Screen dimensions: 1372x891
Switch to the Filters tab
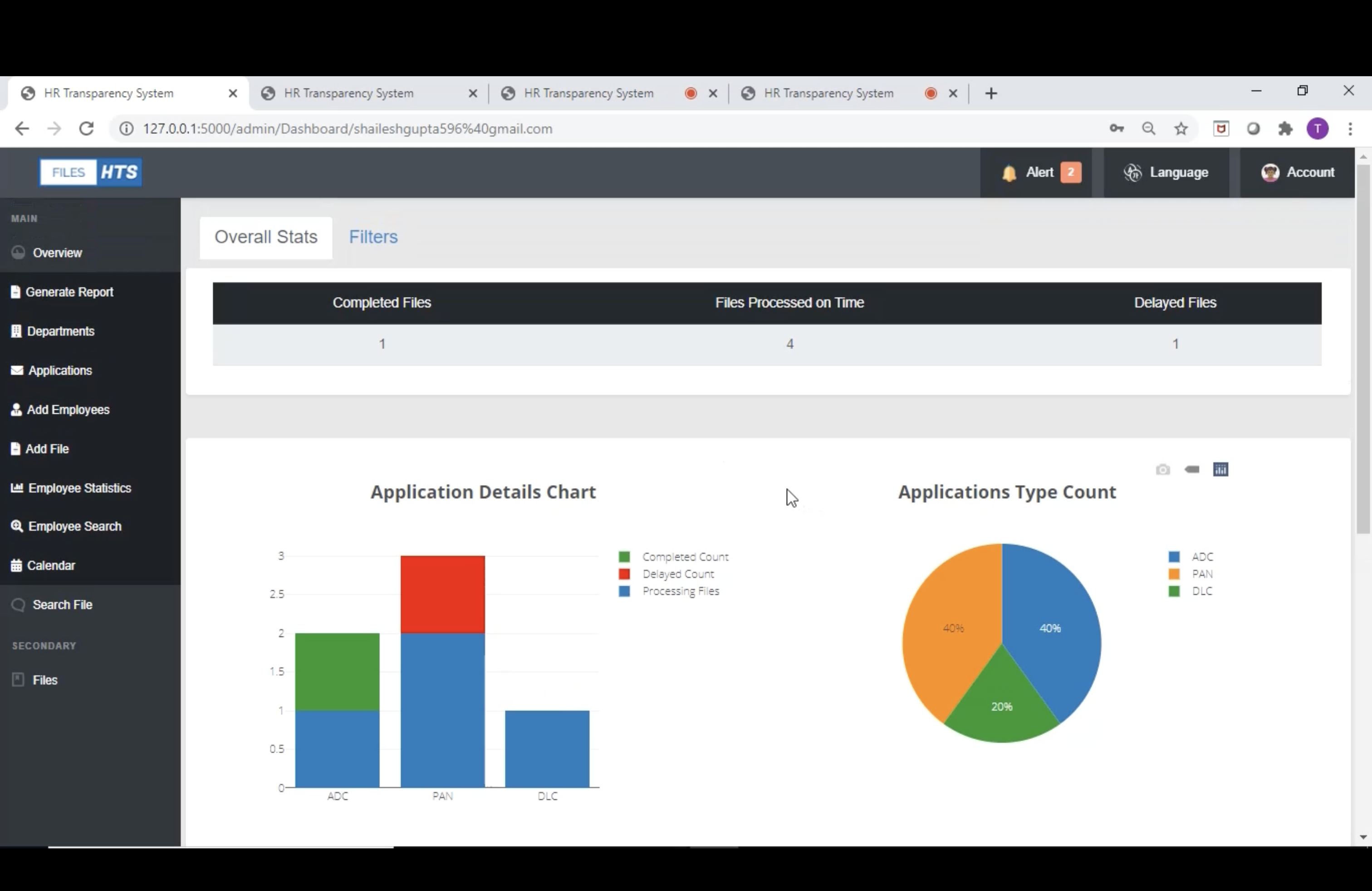[373, 237]
